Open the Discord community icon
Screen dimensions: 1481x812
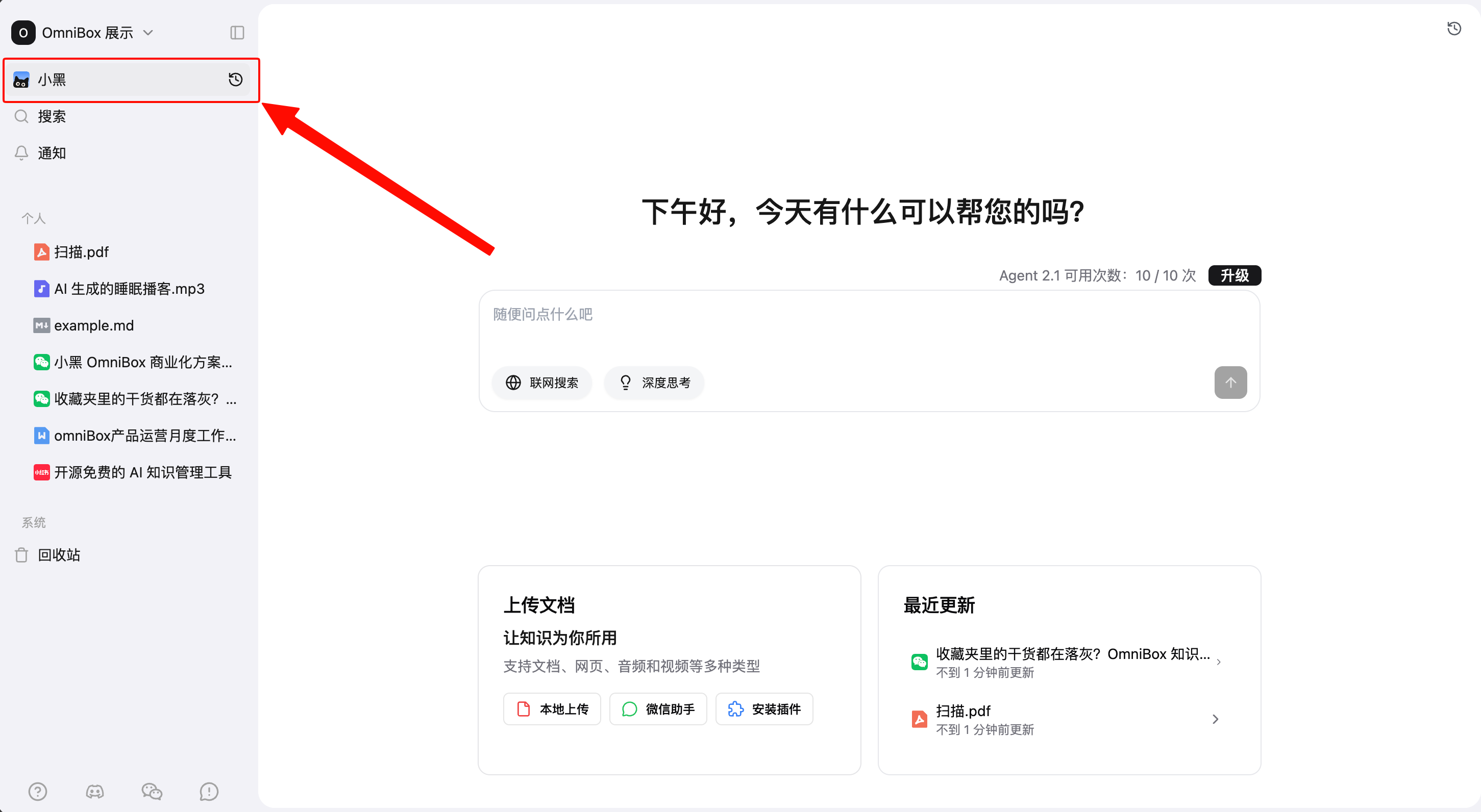coord(95,792)
